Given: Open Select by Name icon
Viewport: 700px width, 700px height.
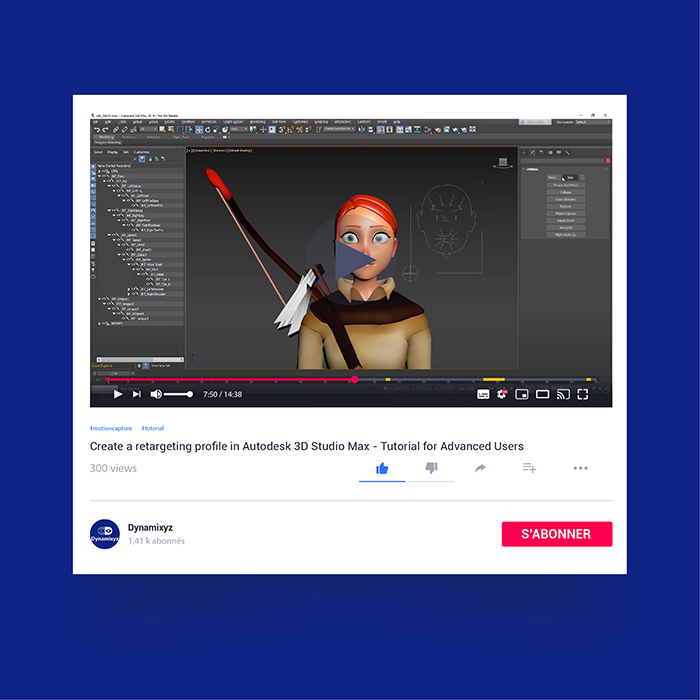Looking at the screenshot, I should pyautogui.click(x=171, y=129).
